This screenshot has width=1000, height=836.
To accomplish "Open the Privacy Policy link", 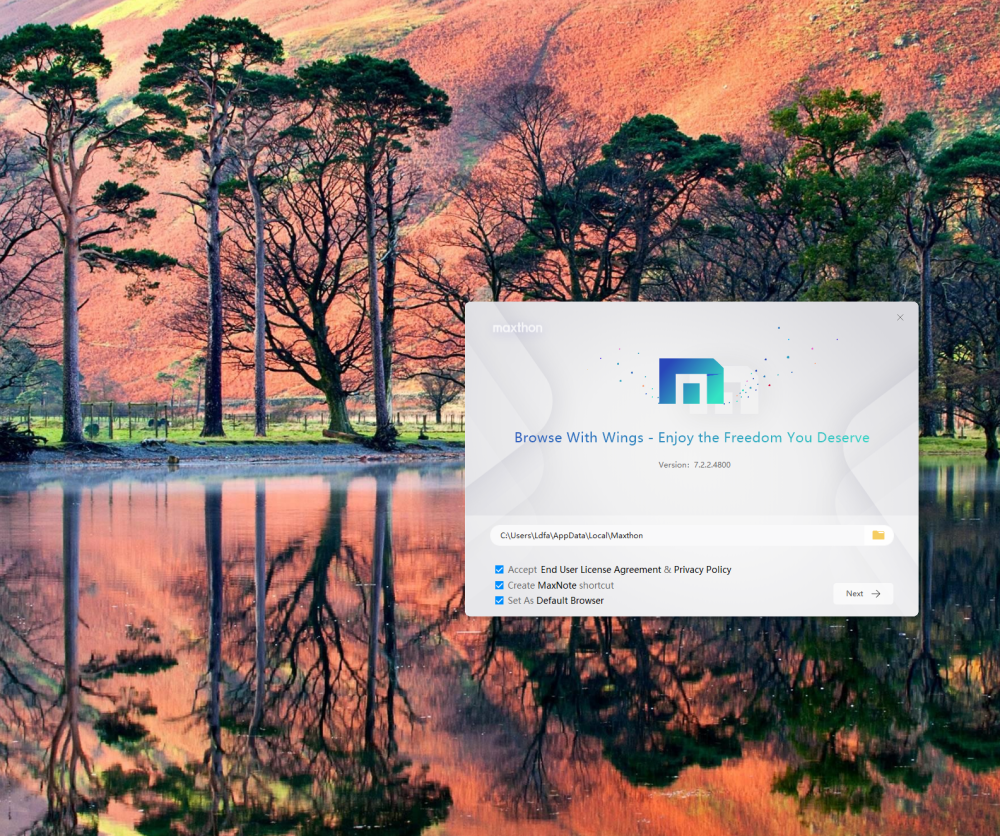I will (702, 570).
